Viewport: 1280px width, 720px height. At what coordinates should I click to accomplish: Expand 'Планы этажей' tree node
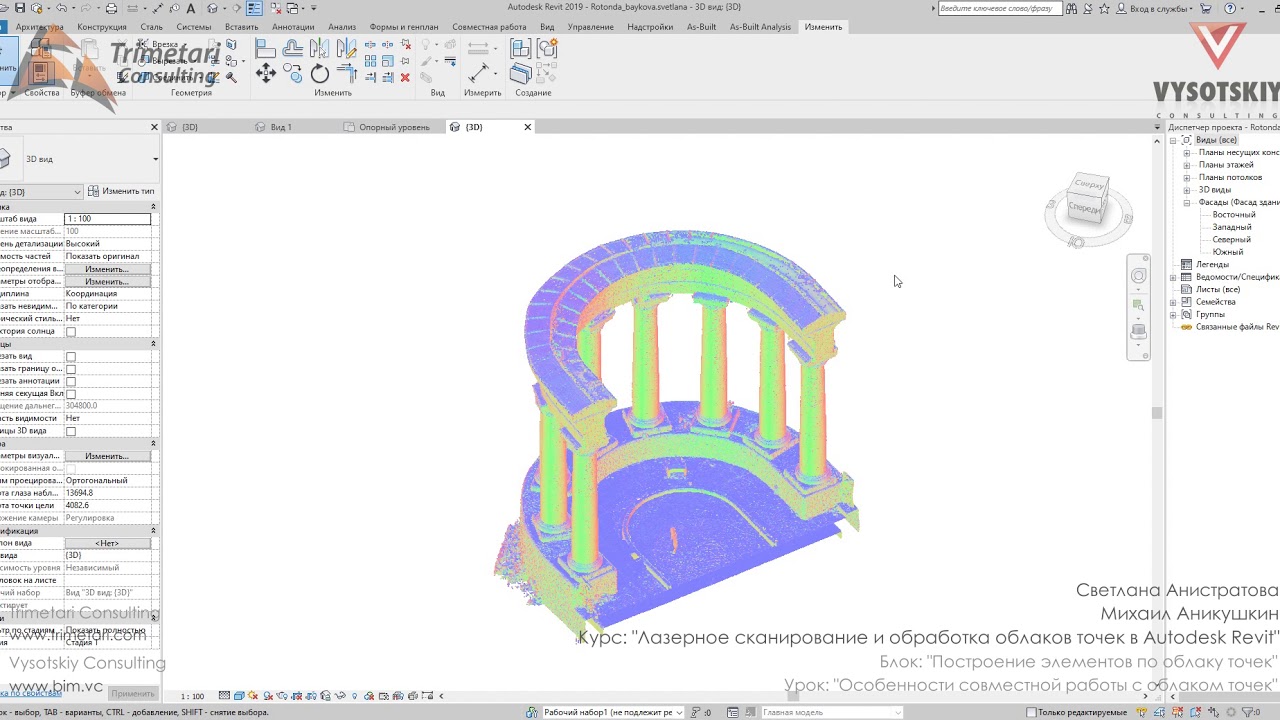pos(1187,165)
